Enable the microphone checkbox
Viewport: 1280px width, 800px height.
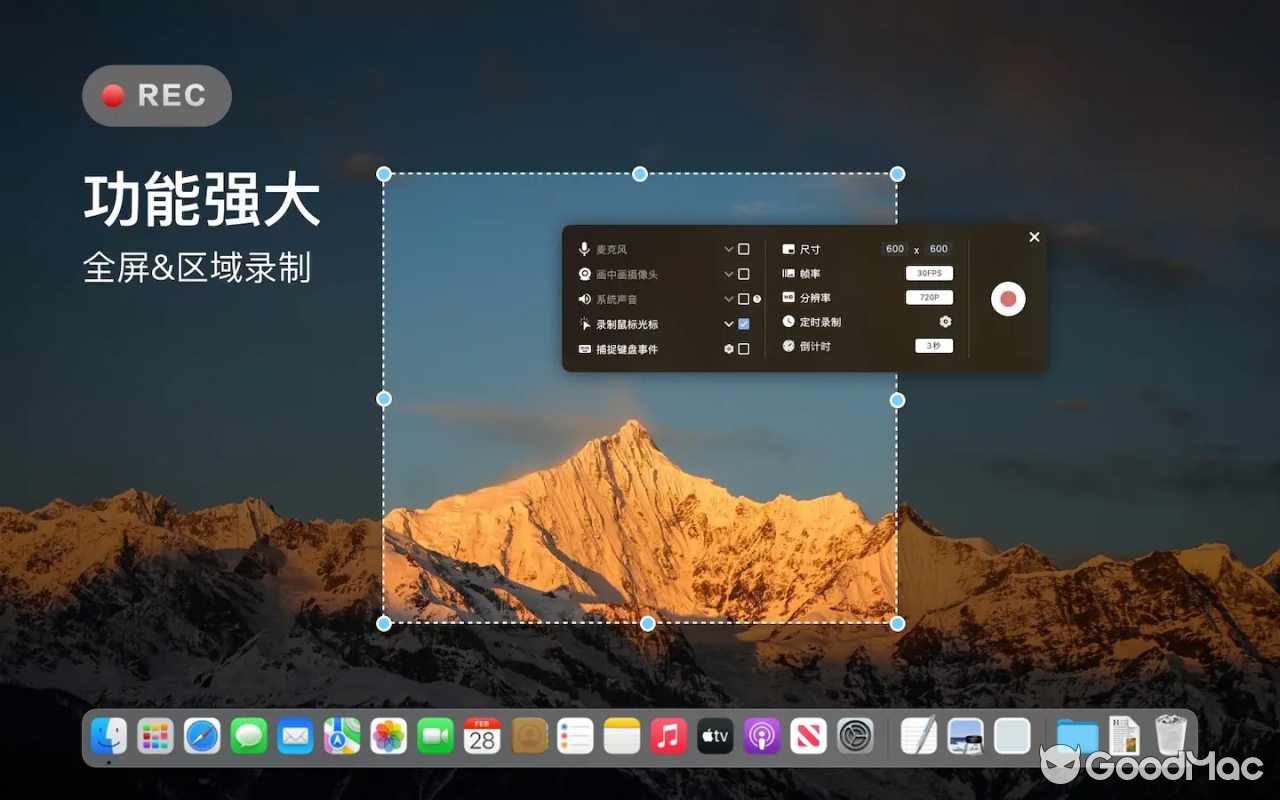(743, 249)
